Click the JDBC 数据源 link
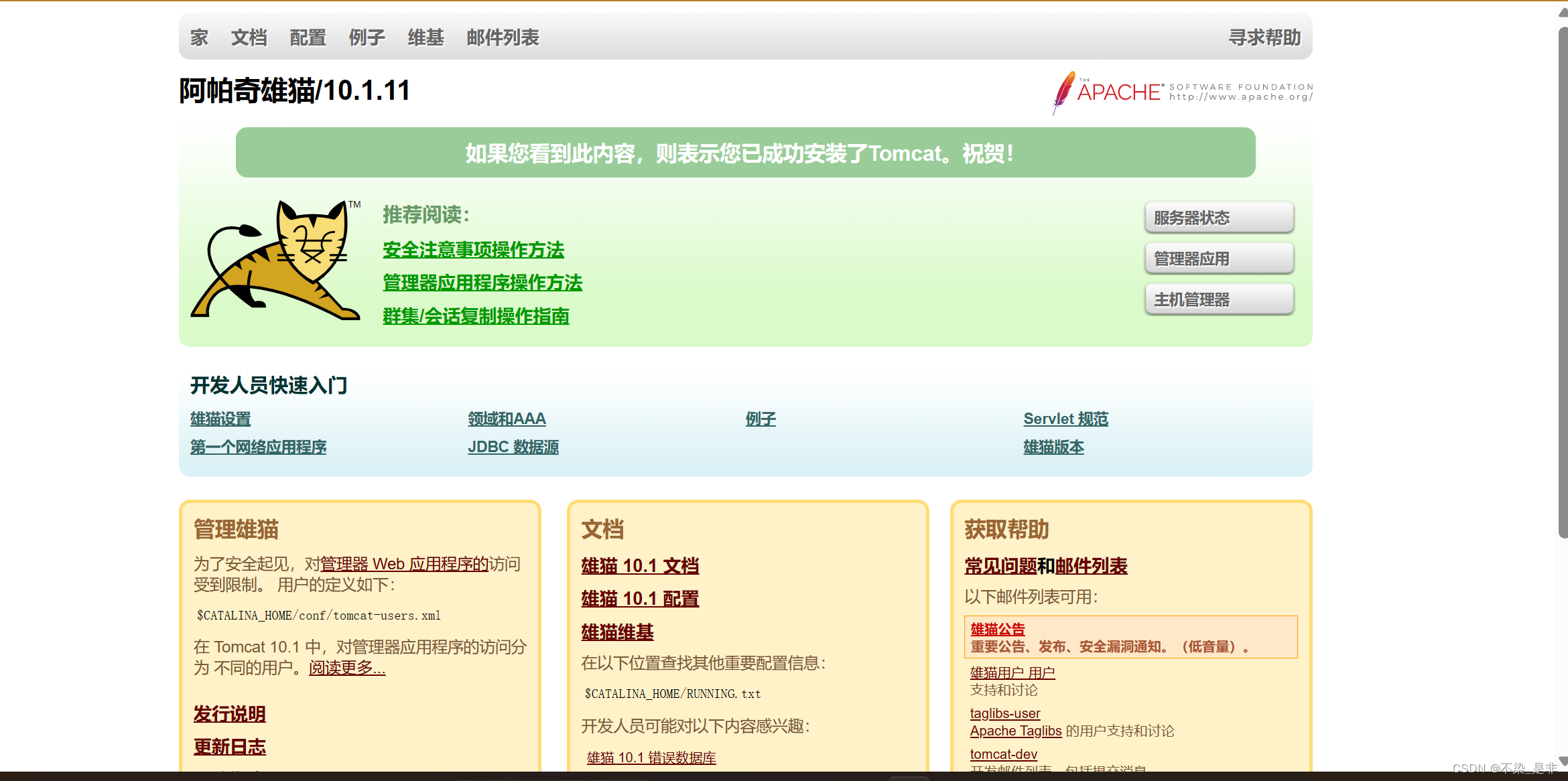Viewport: 1568px width, 781px height. point(514,447)
